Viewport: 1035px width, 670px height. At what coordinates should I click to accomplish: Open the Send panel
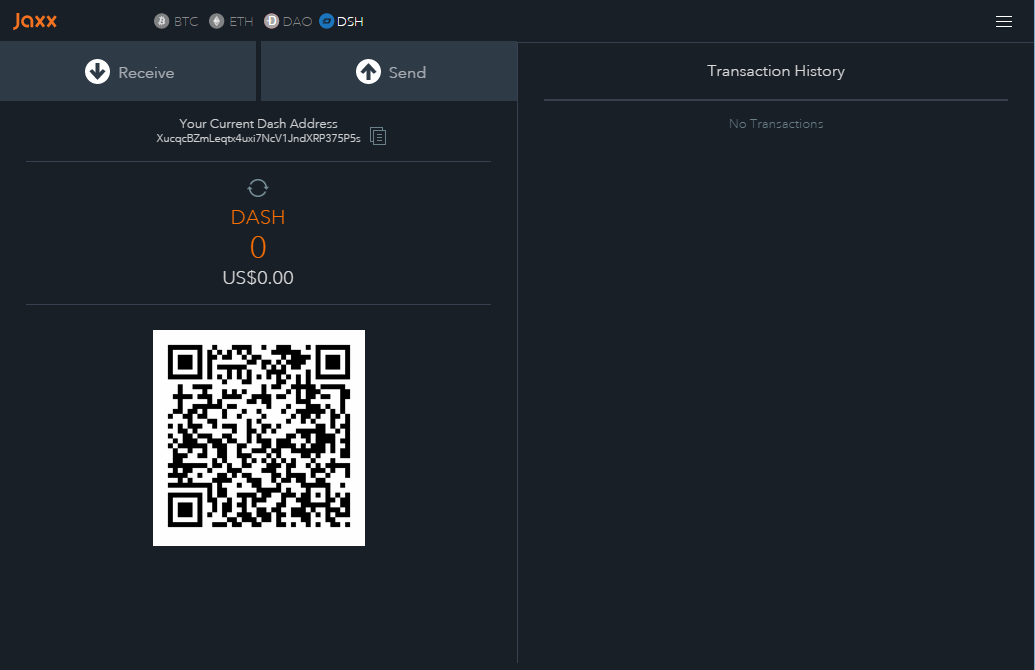(x=389, y=71)
